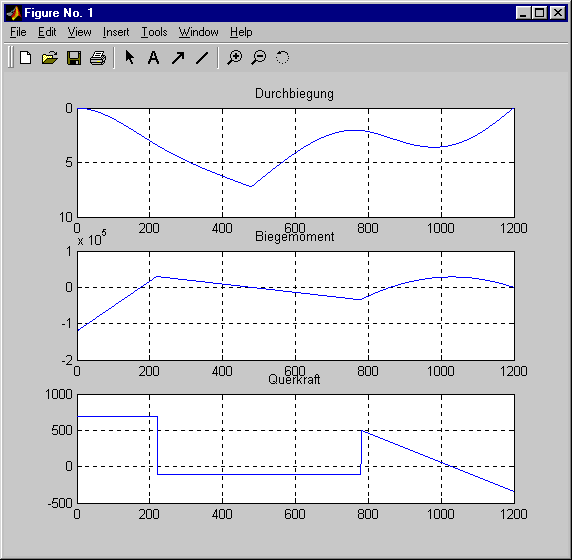Toggle the Rotate 3D tool
The image size is (572, 560).
pos(282,58)
